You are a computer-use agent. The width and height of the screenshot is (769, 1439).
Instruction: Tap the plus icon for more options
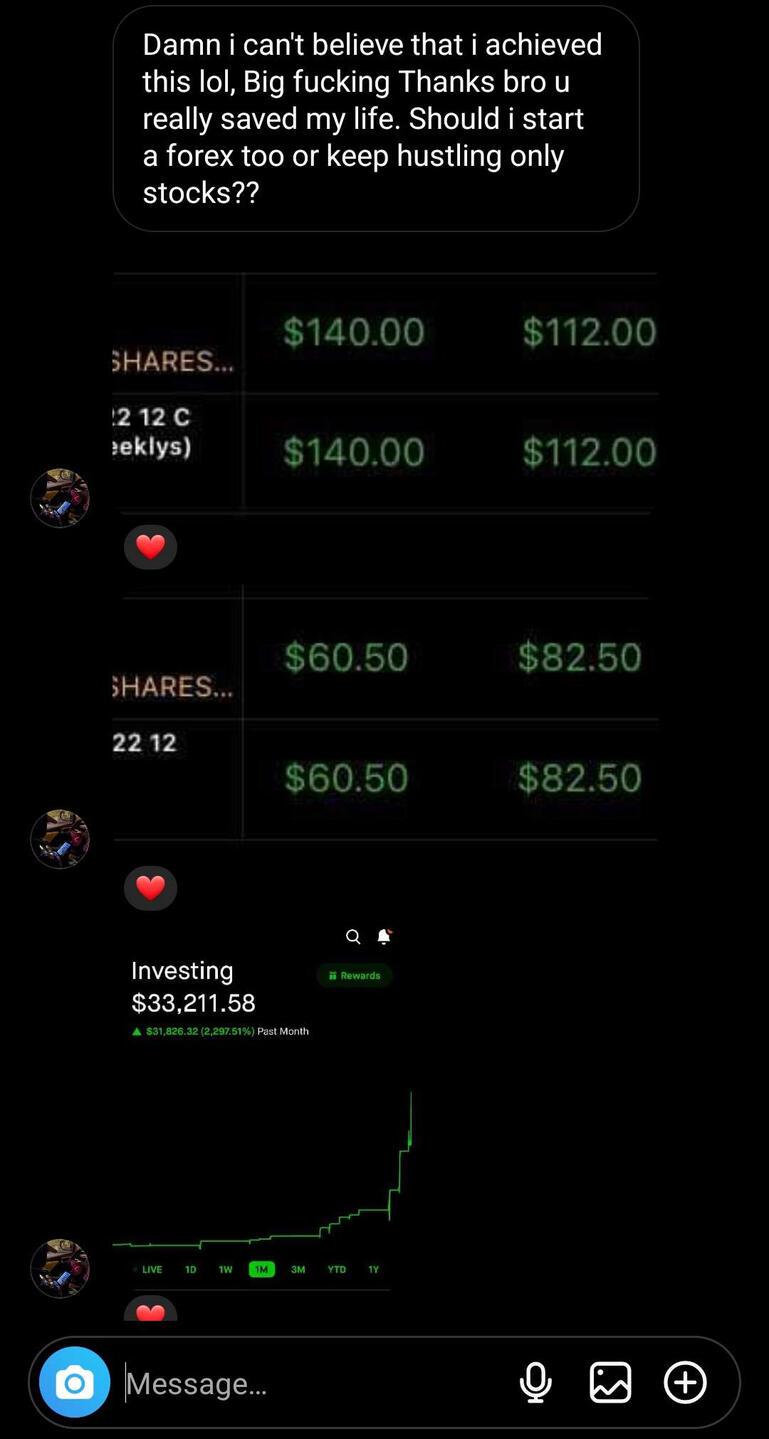[685, 1382]
